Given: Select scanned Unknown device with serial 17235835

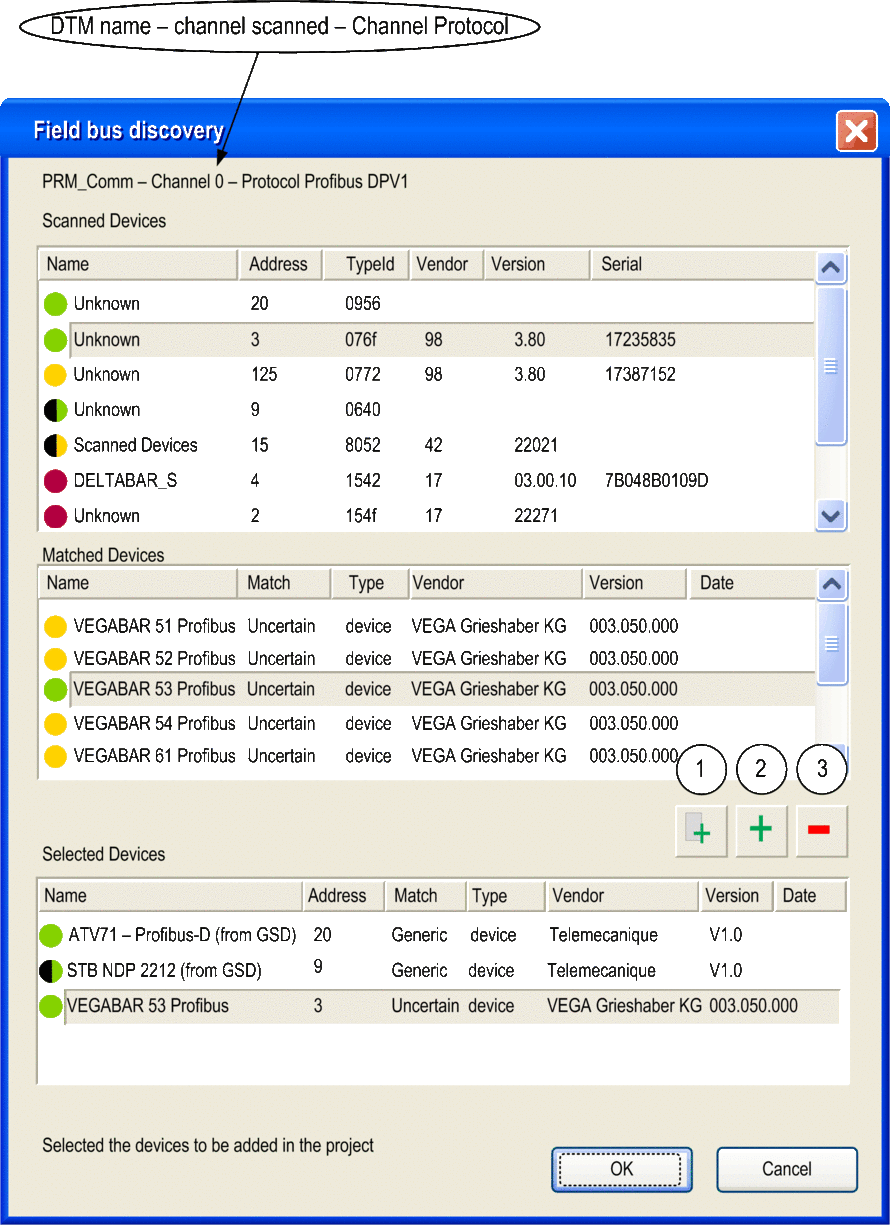Looking at the screenshot, I should (x=426, y=340).
